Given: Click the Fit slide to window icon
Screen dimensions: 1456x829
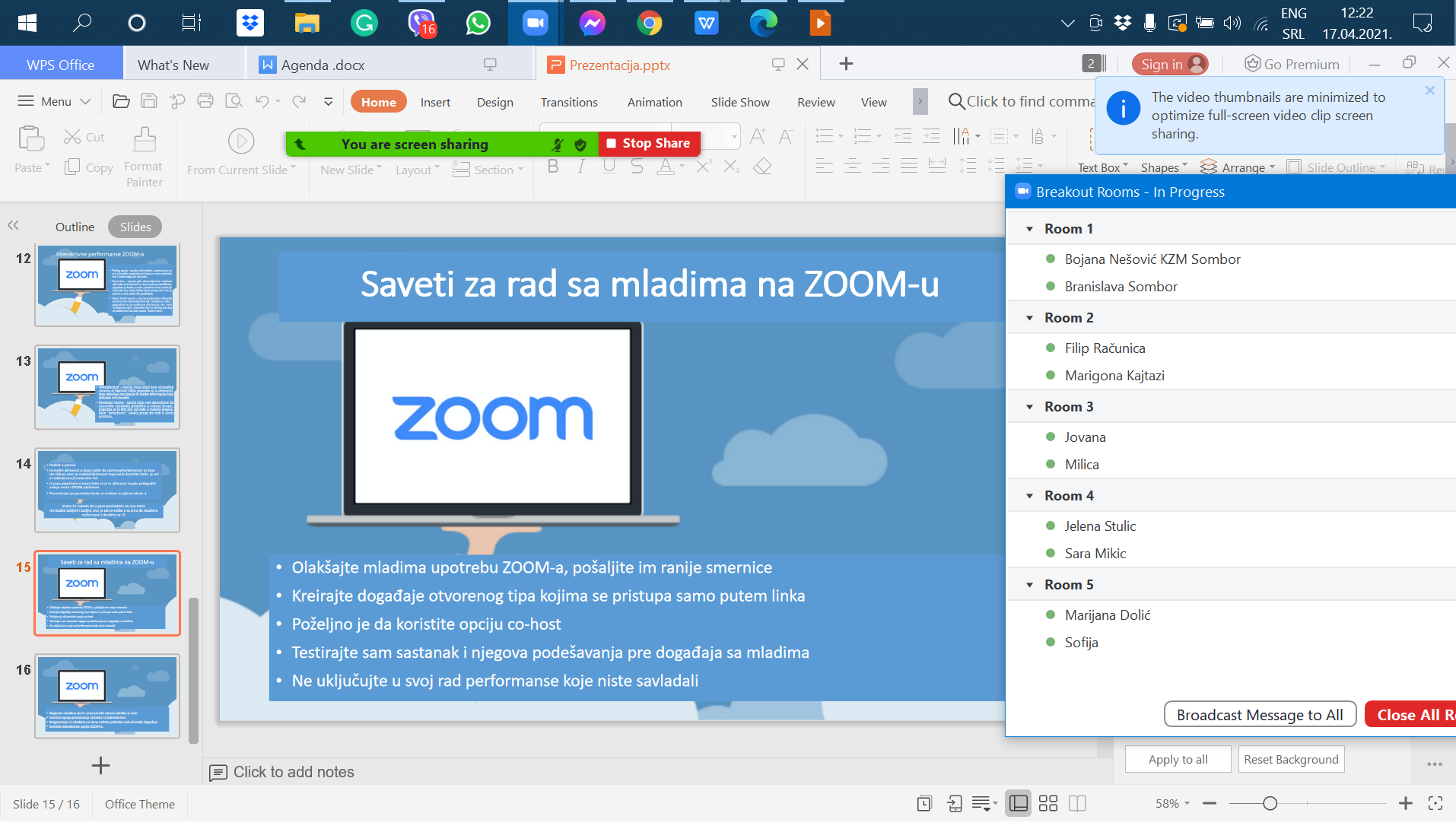Looking at the screenshot, I should [x=1435, y=803].
